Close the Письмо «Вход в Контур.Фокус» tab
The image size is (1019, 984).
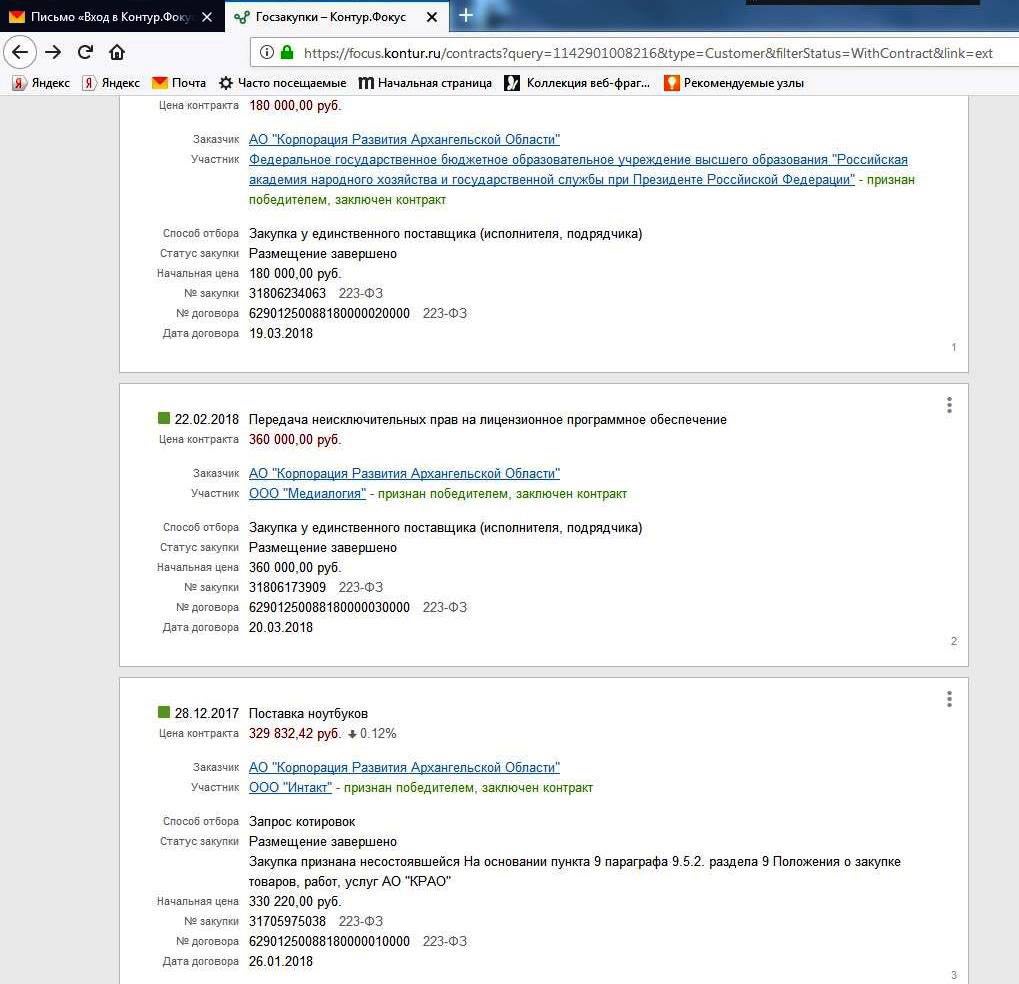pyautogui.click(x=207, y=18)
